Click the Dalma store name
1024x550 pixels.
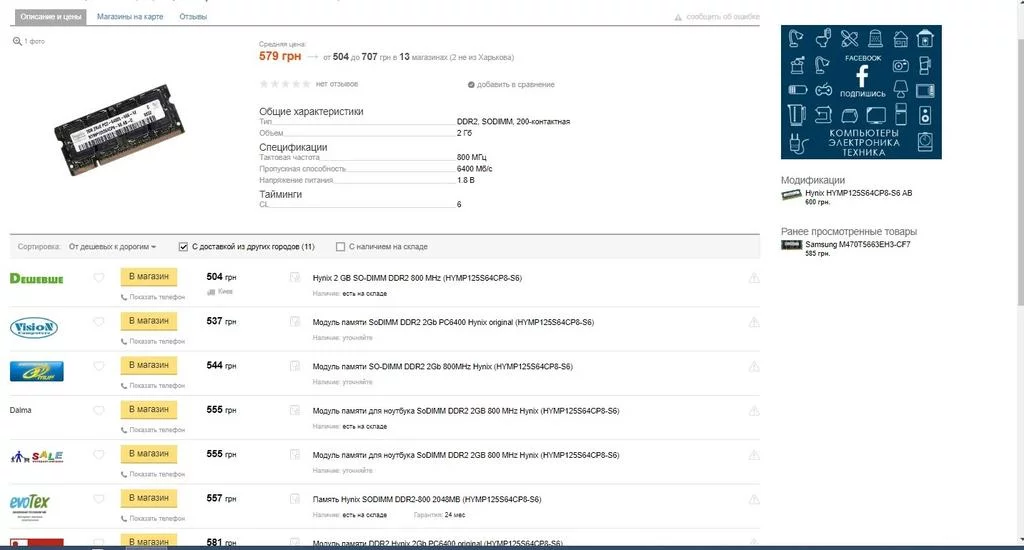pyautogui.click(x=21, y=410)
